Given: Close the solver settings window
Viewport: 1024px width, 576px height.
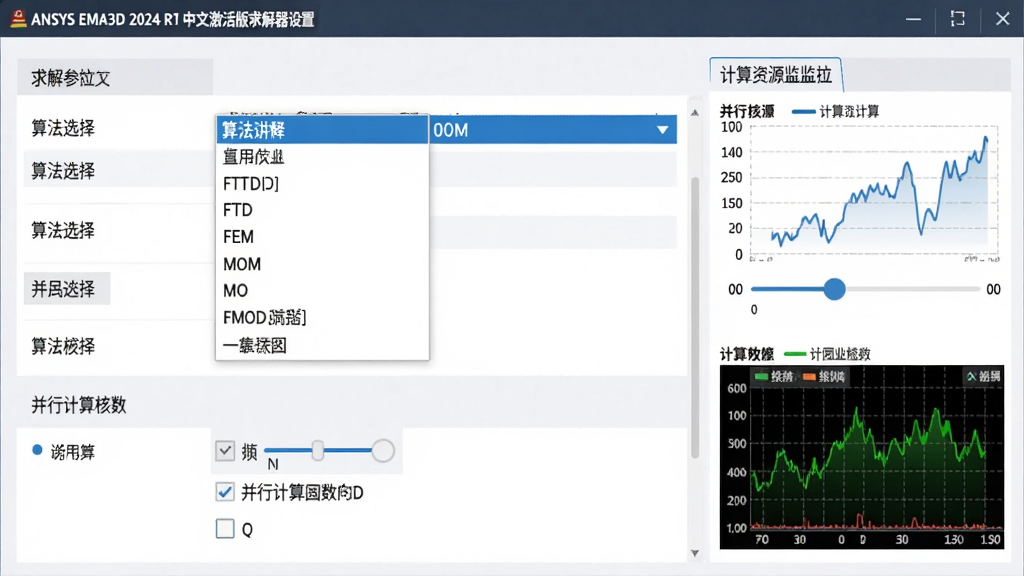Looking at the screenshot, I should (1002, 18).
